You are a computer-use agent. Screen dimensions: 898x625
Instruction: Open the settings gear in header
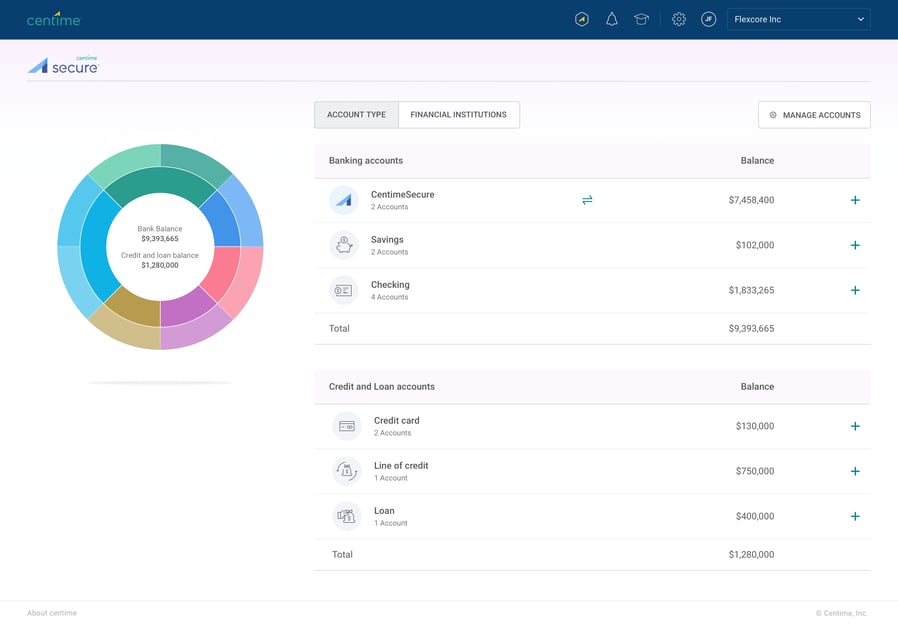[x=679, y=19]
